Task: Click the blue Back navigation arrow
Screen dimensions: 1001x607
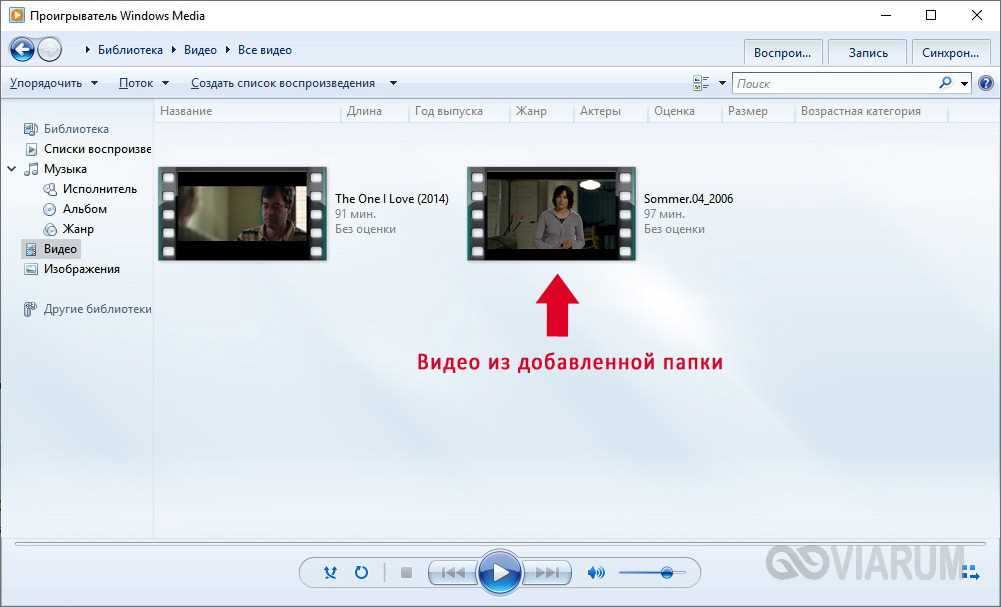Action: [x=22, y=49]
